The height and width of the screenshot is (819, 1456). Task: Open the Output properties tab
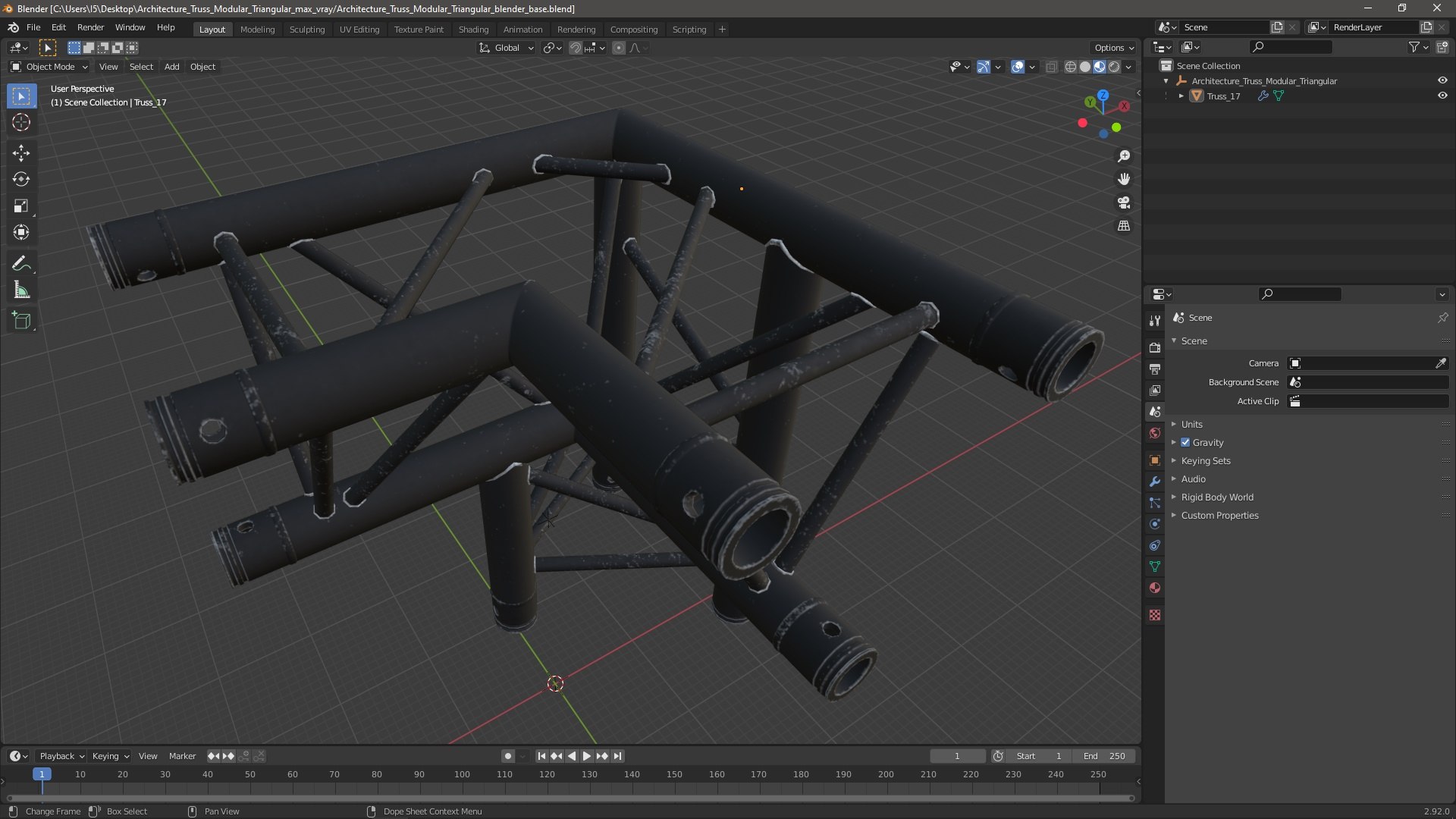click(x=1155, y=369)
